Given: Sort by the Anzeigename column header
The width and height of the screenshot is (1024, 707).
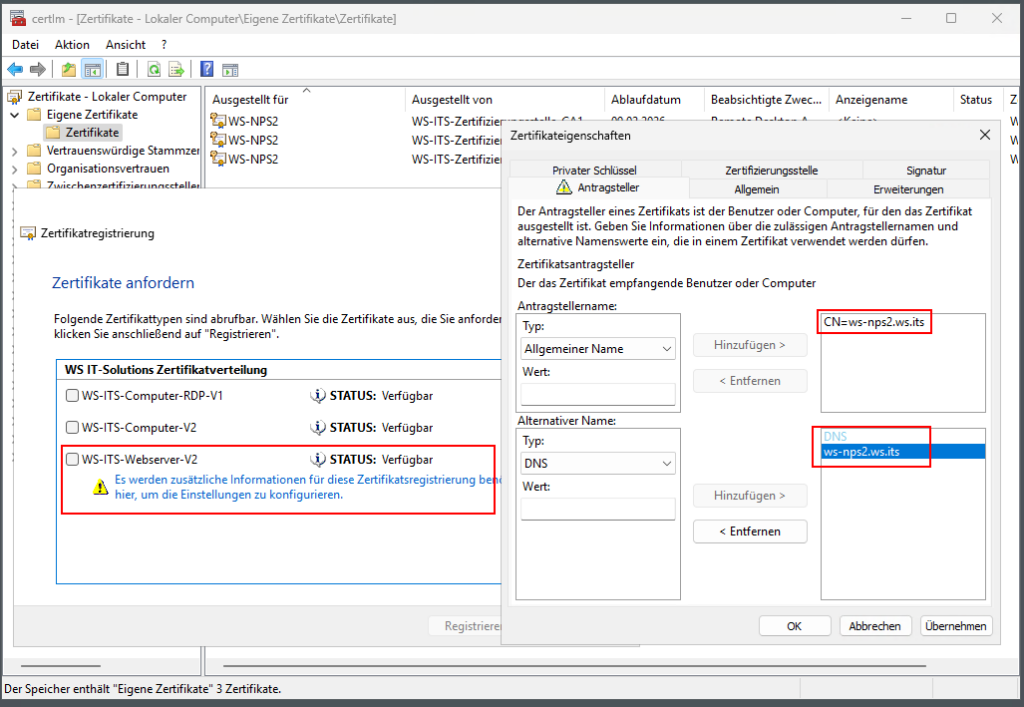Looking at the screenshot, I should pos(891,100).
